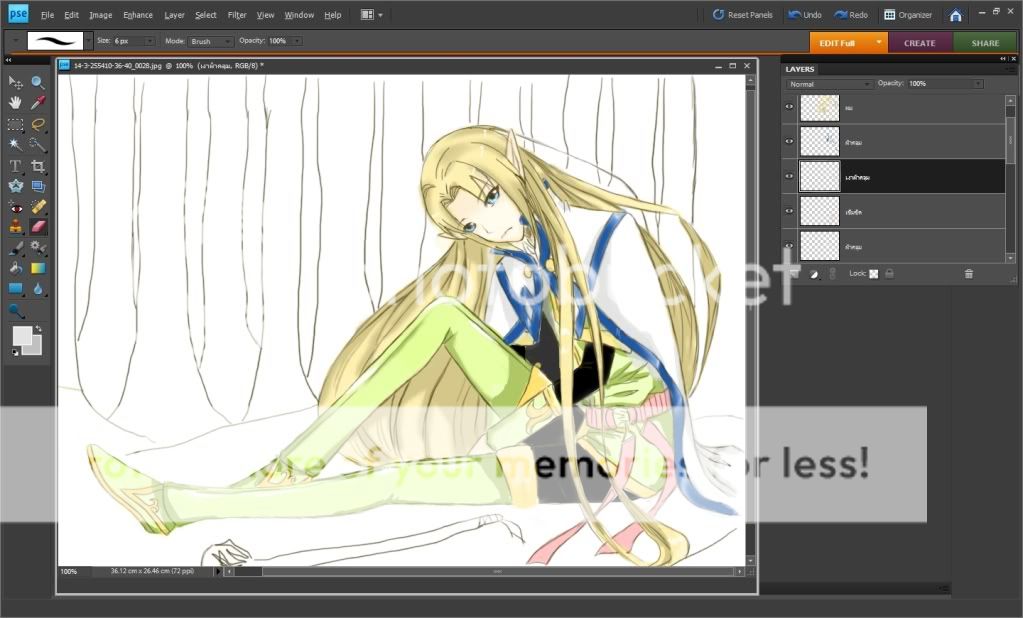Select the Lasso tool
This screenshot has width=1023, height=618.
(38, 124)
